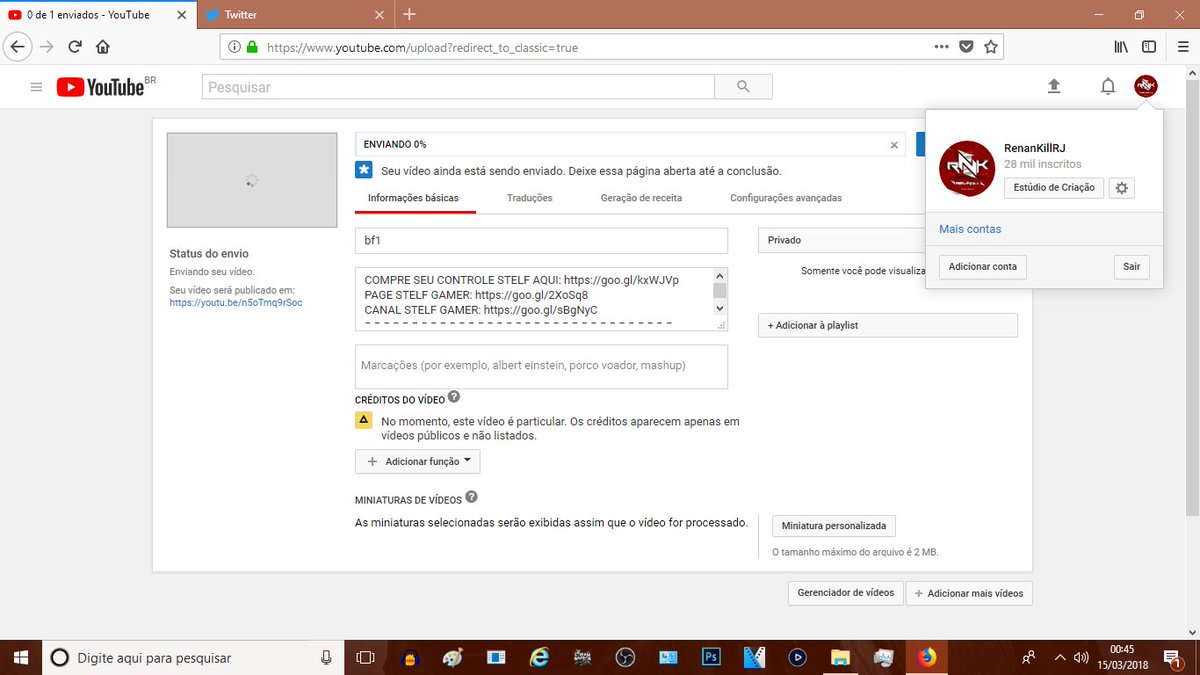The image size is (1200, 675).
Task: Click the channel name RenanKillRJ
Action: click(x=1037, y=147)
